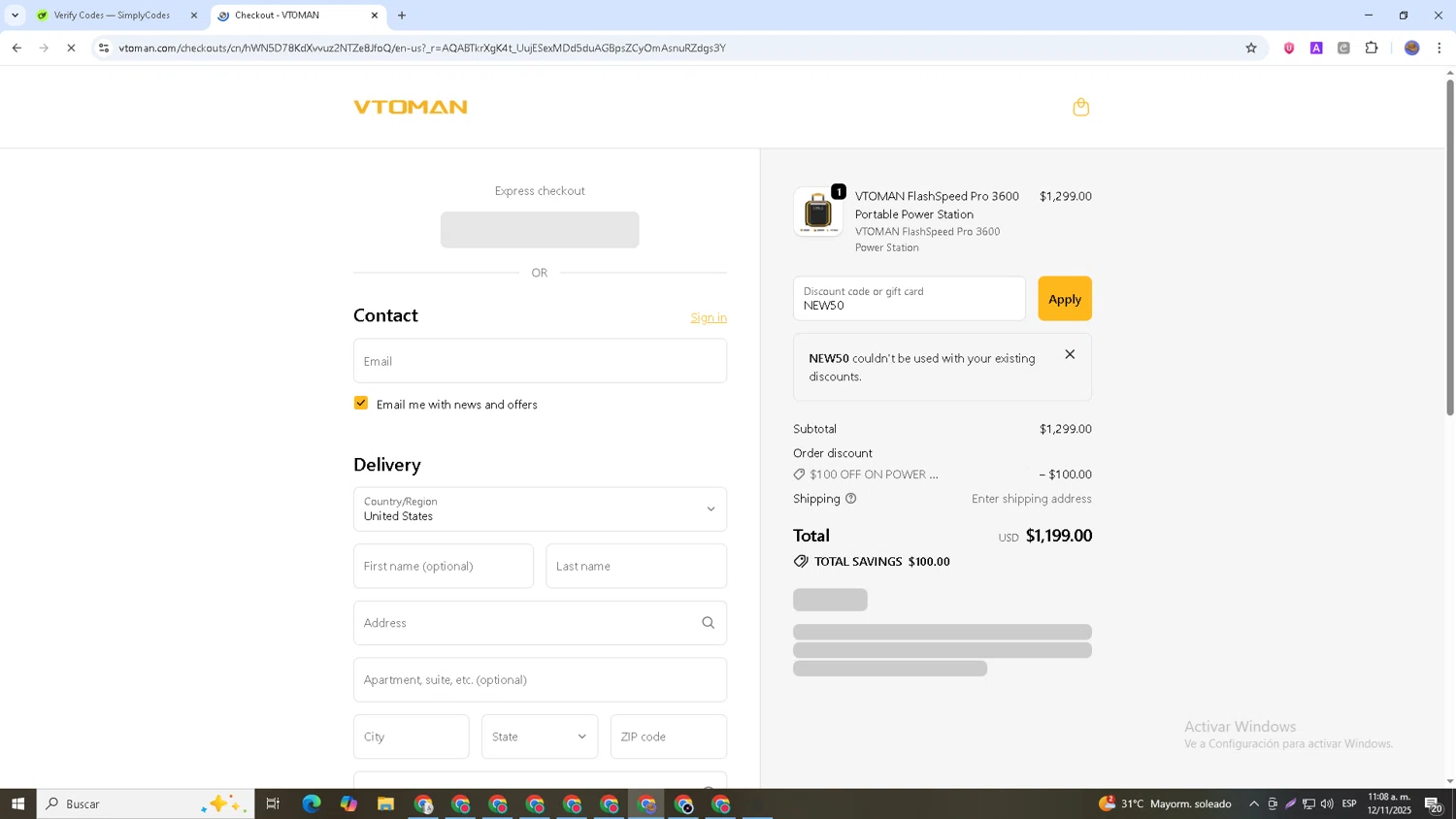Image resolution: width=1456 pixels, height=819 pixels.
Task: Open the Windows Start menu
Action: (17, 803)
